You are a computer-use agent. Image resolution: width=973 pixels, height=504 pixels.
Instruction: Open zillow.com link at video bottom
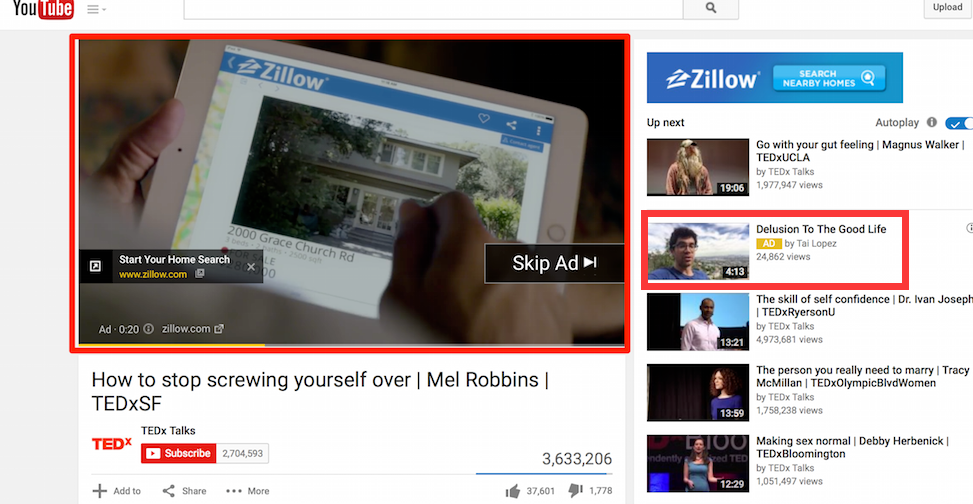(x=186, y=329)
